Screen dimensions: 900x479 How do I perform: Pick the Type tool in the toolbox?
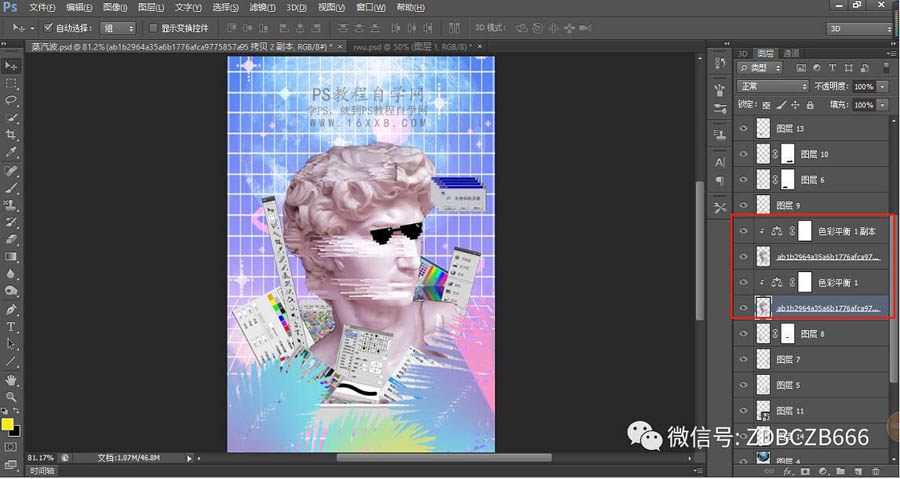point(12,326)
